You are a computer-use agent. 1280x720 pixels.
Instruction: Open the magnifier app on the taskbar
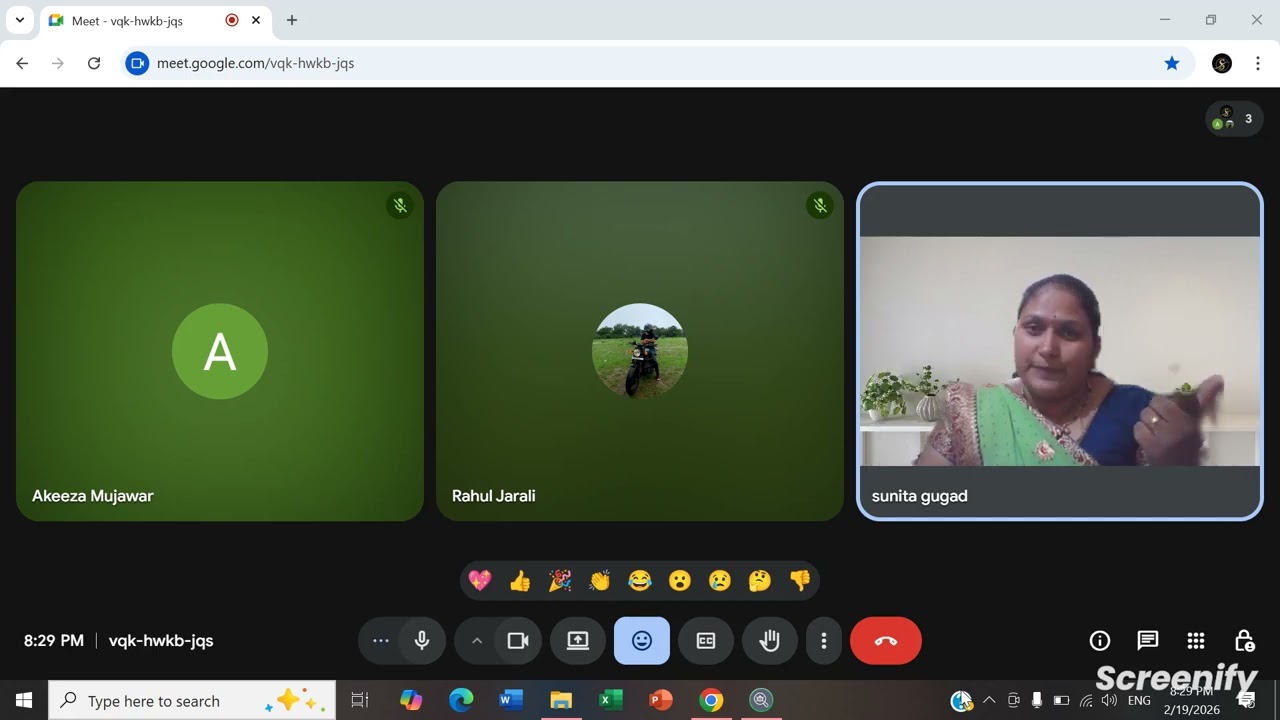[761, 700]
